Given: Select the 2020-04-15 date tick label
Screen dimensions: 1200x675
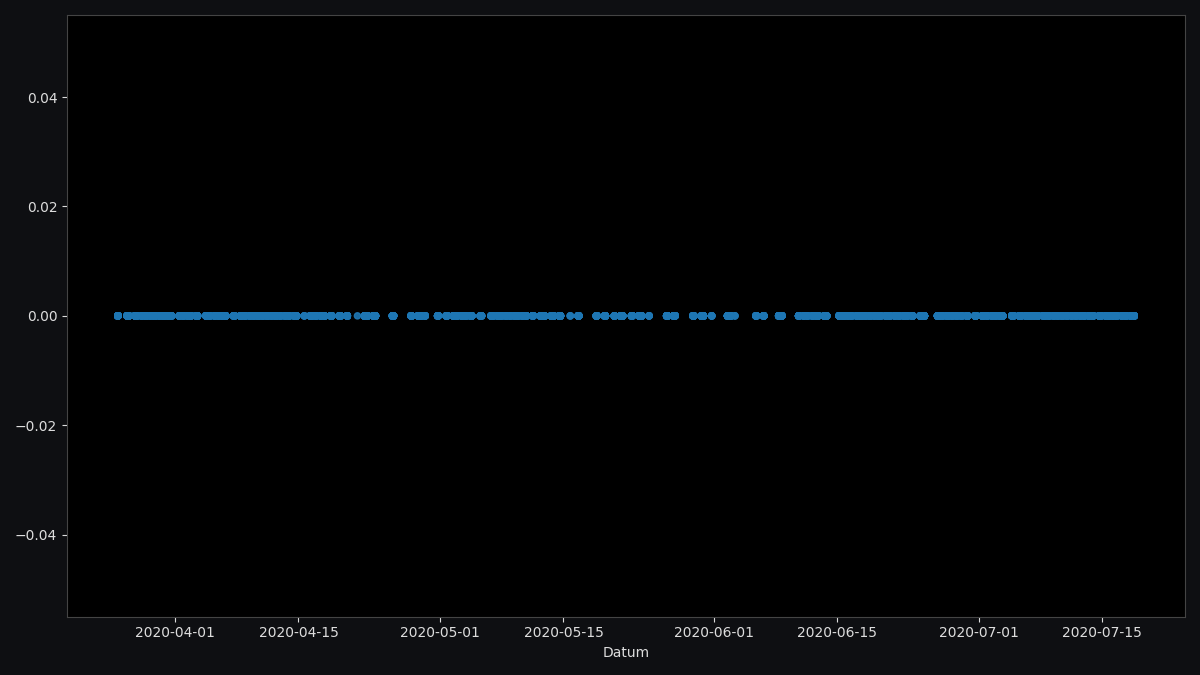Looking at the screenshot, I should tap(299, 632).
